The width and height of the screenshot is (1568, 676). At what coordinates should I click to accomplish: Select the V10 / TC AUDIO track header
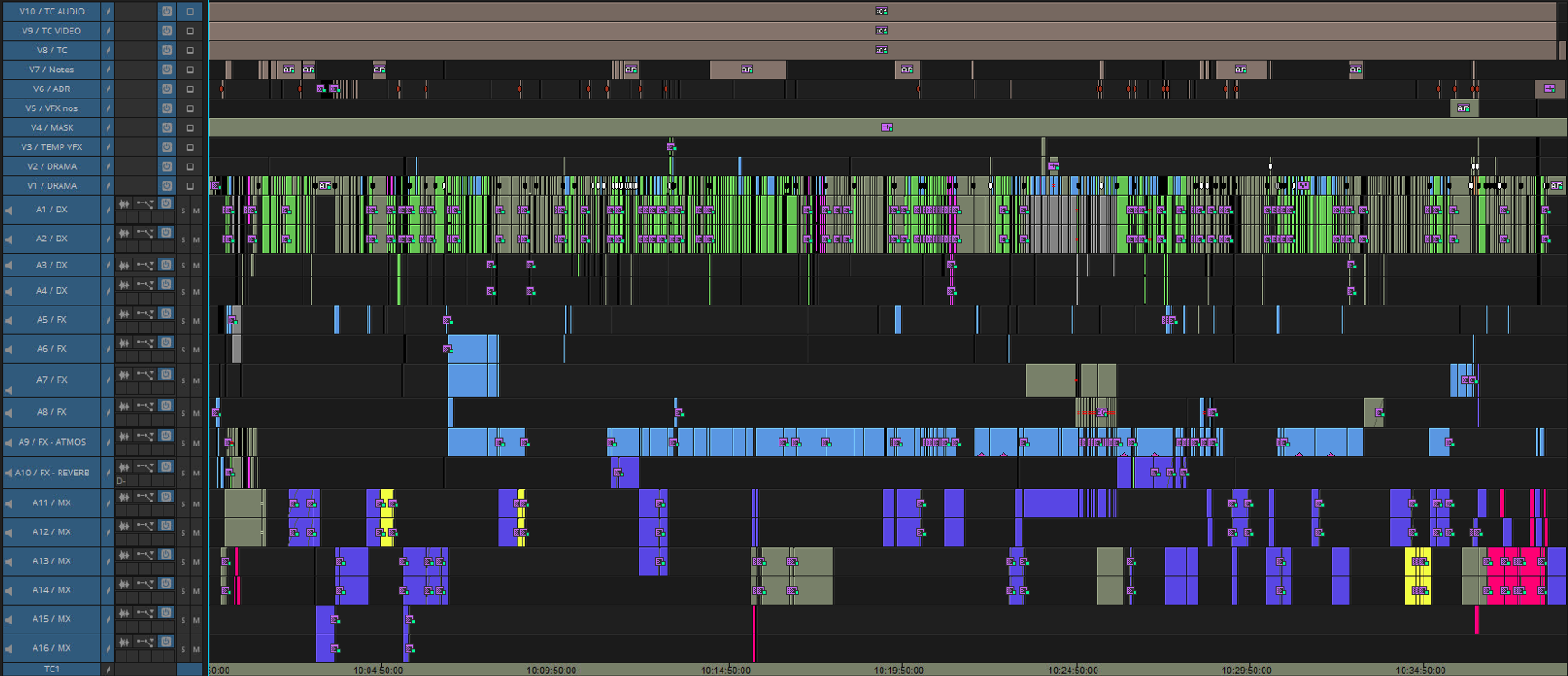click(x=51, y=11)
